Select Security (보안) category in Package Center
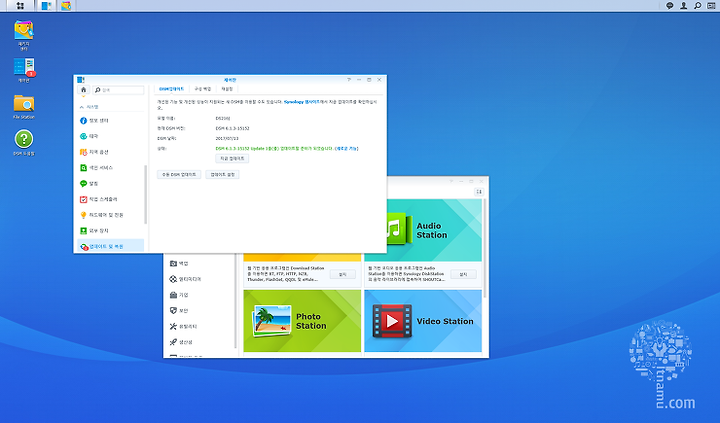The width and height of the screenshot is (720, 423). (201, 310)
